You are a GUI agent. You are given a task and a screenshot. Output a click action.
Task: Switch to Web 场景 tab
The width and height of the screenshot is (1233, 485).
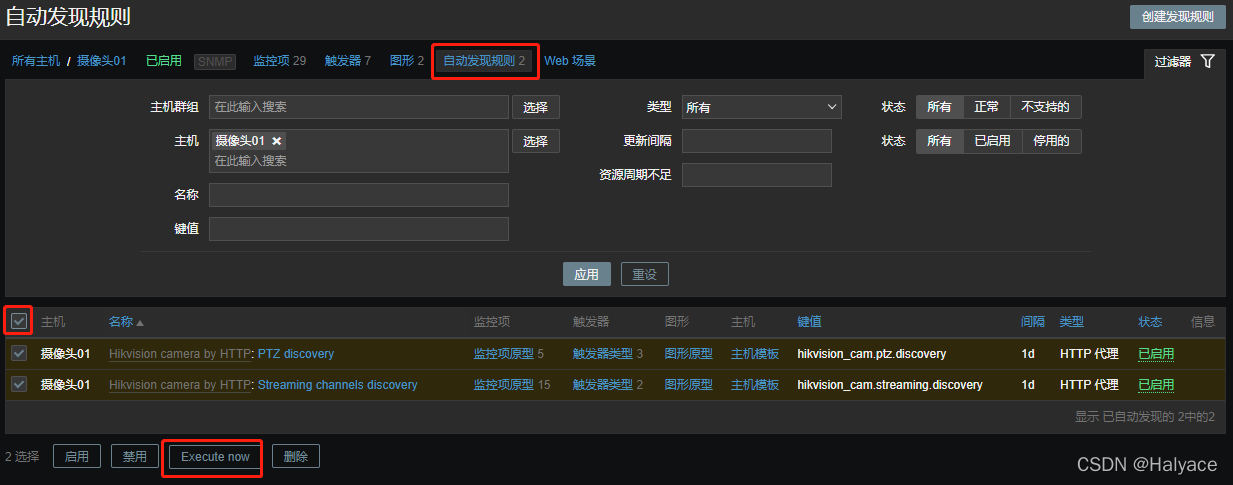point(570,61)
